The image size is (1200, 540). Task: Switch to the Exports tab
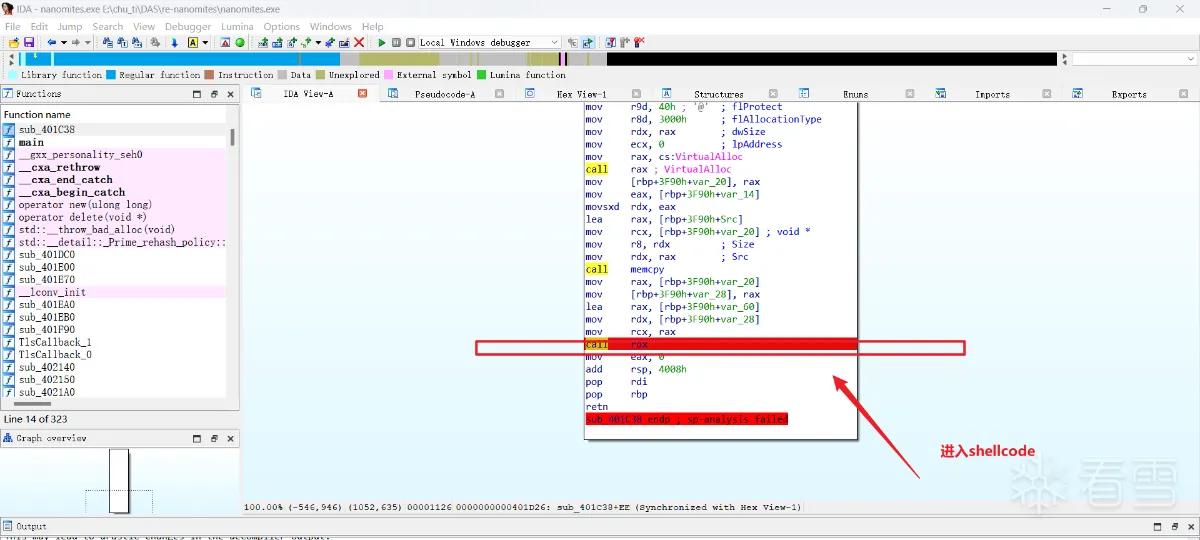[x=1129, y=94]
